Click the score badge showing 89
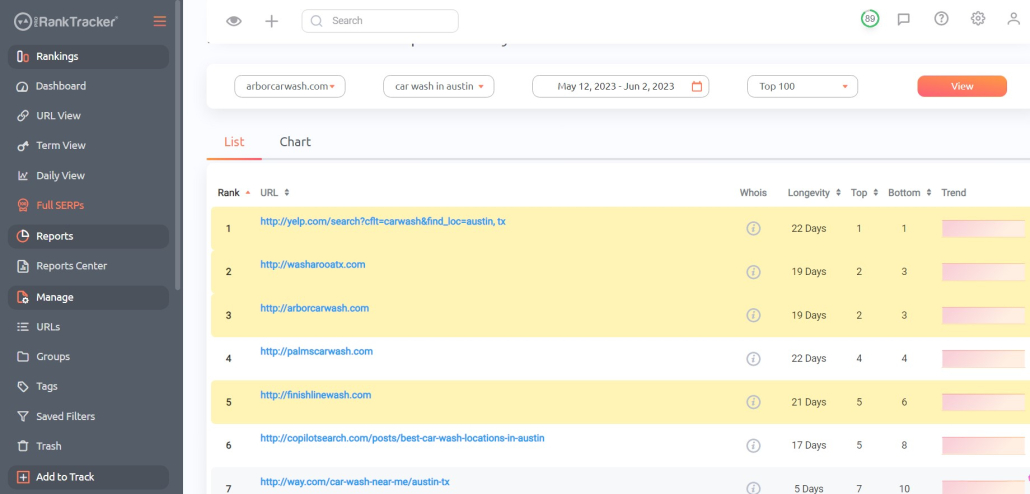Screen dimensions: 1030x494 point(870,19)
